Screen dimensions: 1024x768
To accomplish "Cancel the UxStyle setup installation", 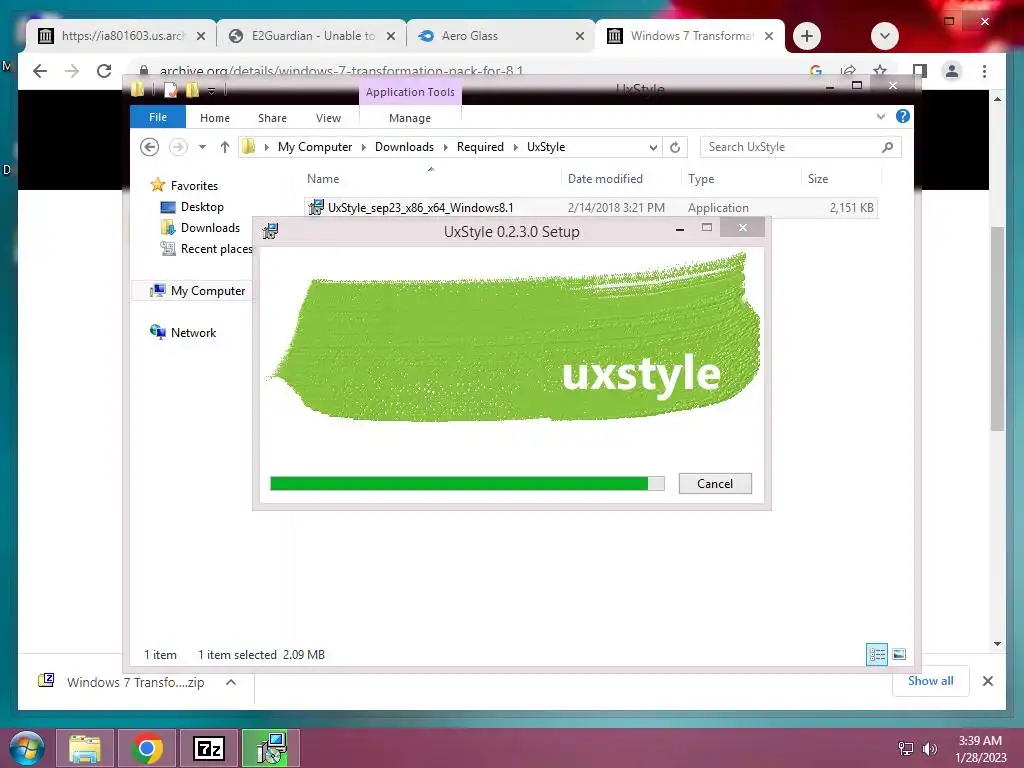I will point(714,483).
